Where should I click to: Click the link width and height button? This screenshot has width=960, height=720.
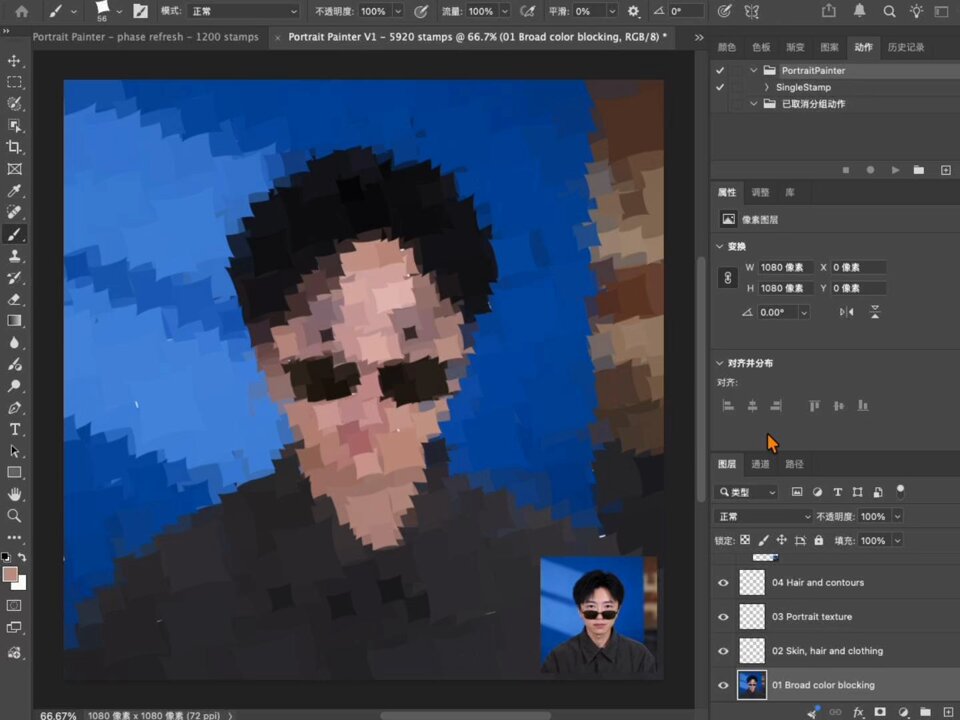(727, 278)
